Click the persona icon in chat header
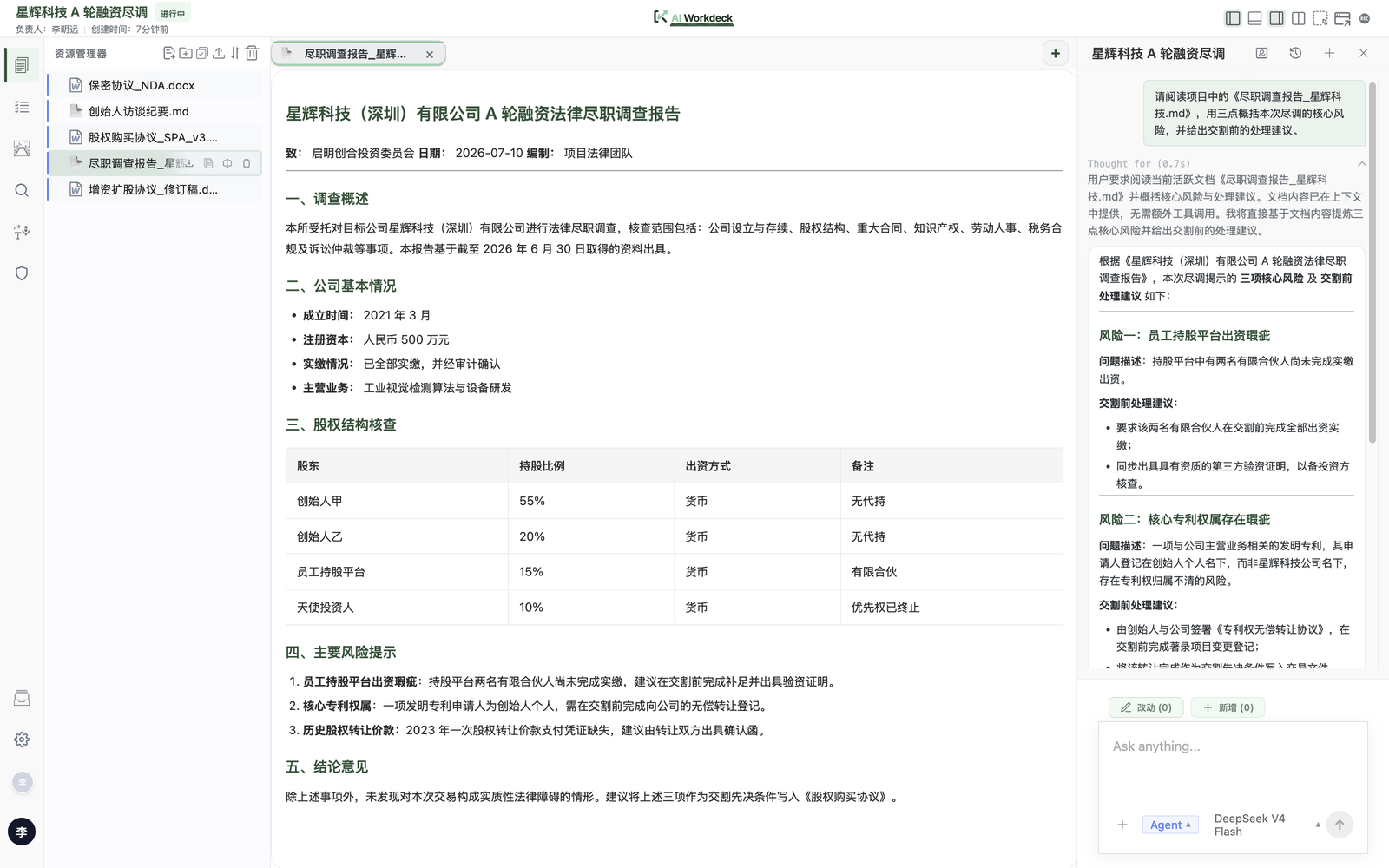 [x=1261, y=53]
